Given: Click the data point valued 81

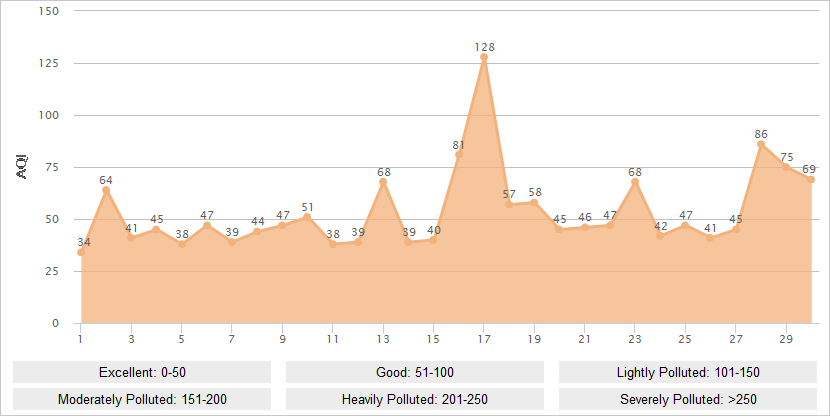Looking at the screenshot, I should tap(459, 155).
